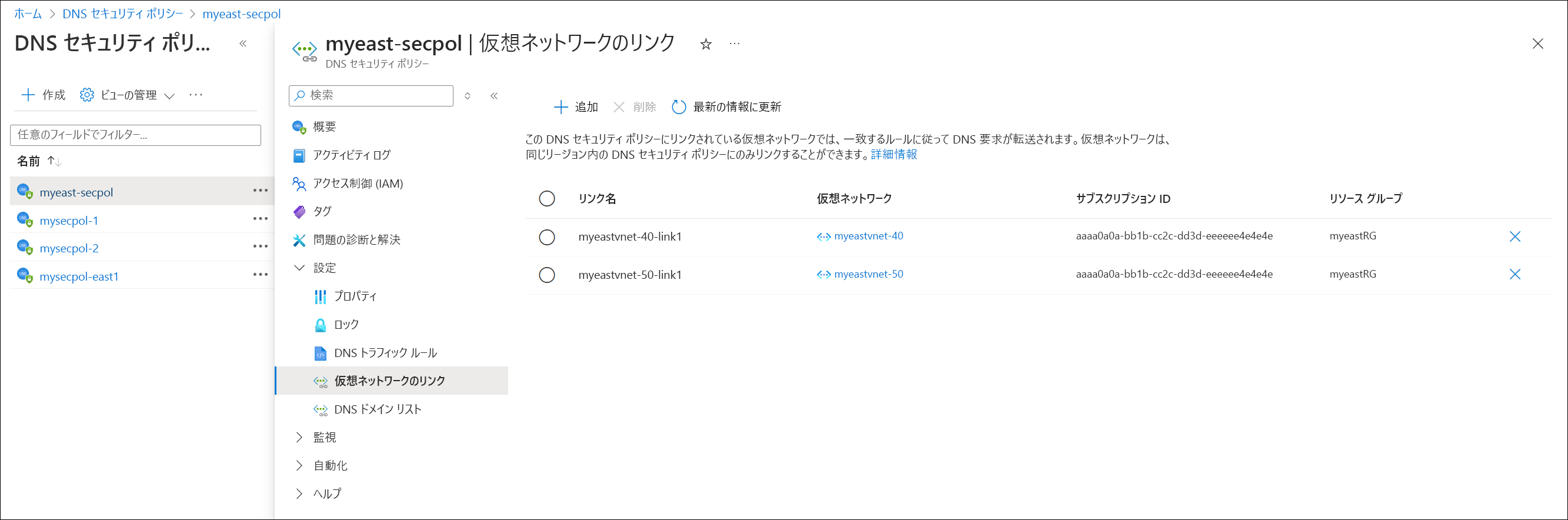Toggle expand/collapse all menu groups icon
The height and width of the screenshot is (520, 1568).
pos(468,96)
